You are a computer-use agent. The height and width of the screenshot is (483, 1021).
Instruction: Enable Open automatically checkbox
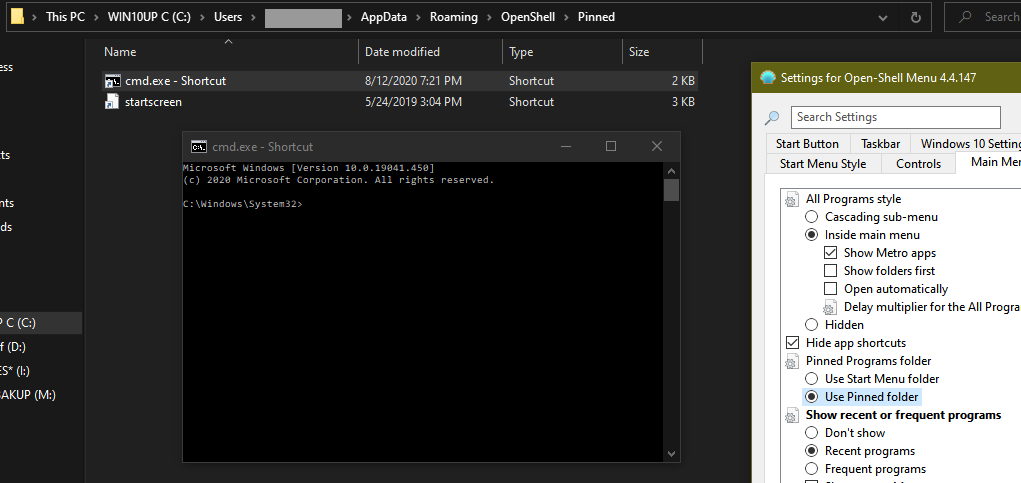[830, 289]
